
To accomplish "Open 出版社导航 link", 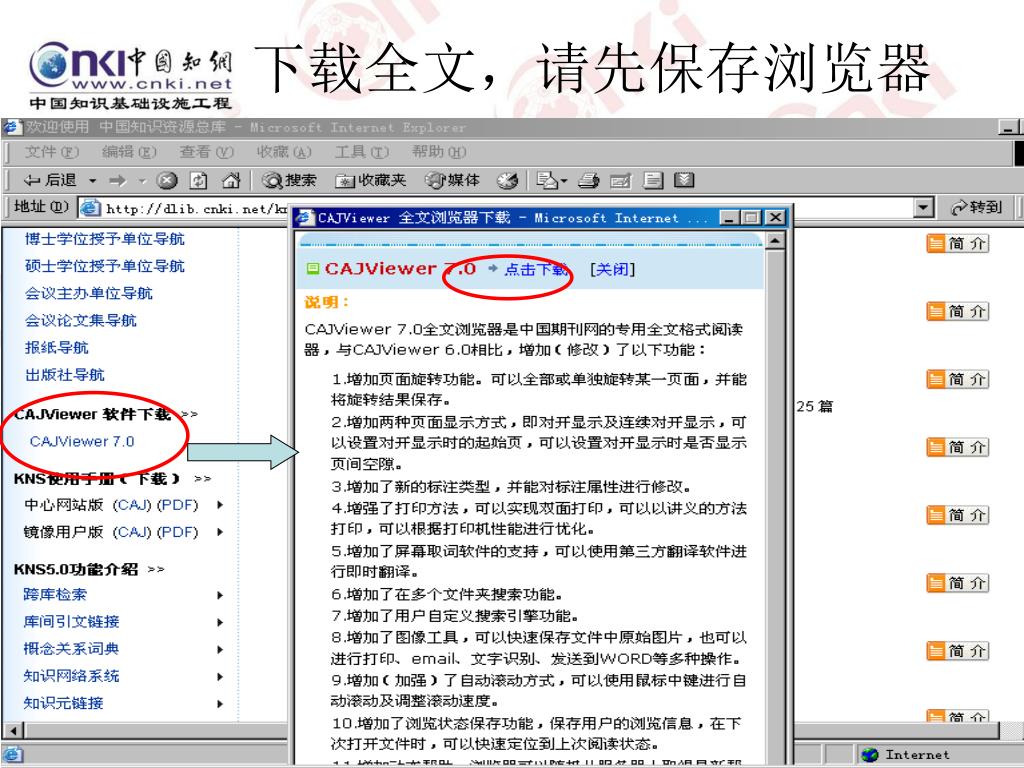I will click(64, 375).
